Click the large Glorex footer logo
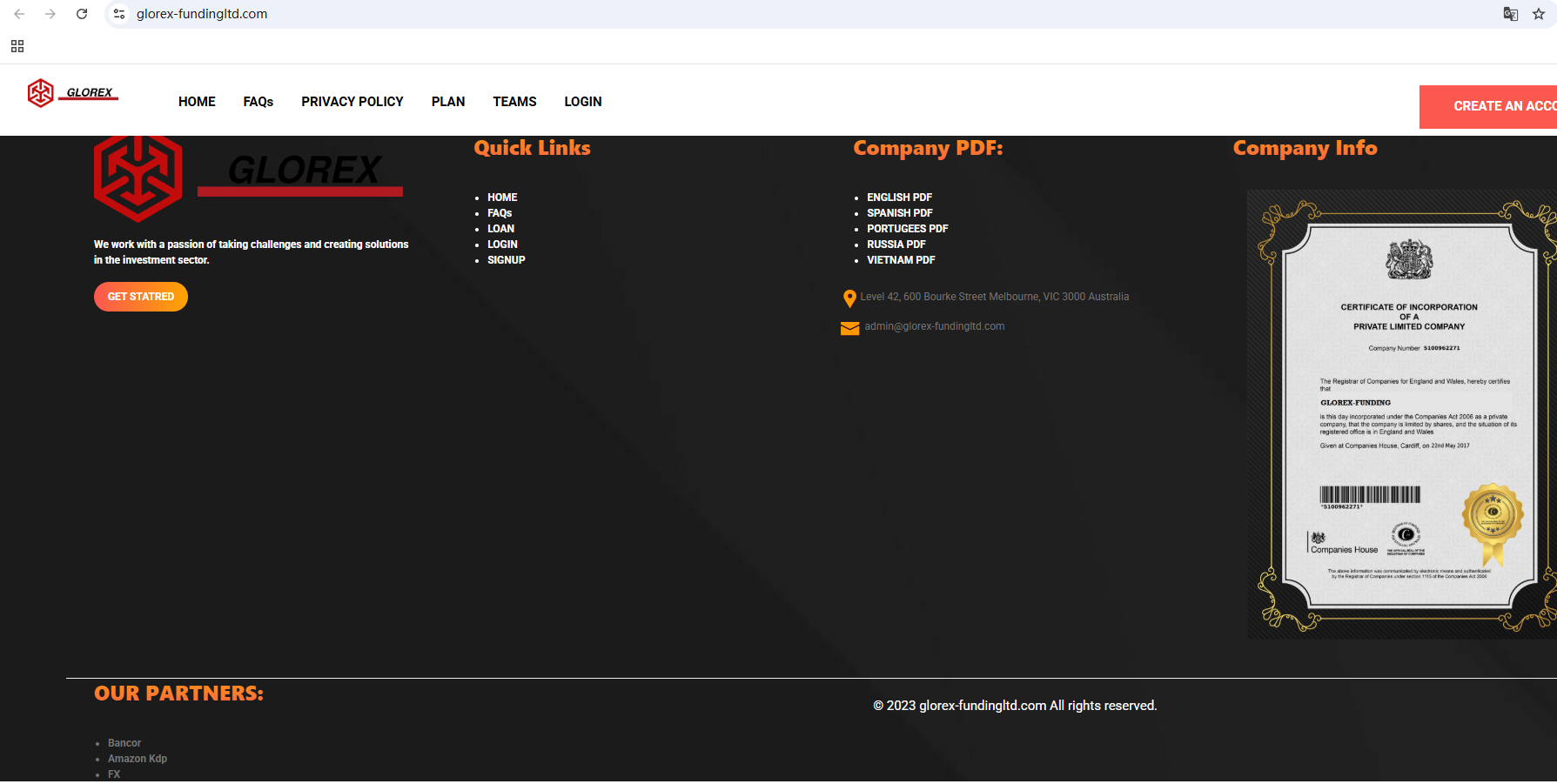This screenshot has width=1557, height=784. pos(248,178)
